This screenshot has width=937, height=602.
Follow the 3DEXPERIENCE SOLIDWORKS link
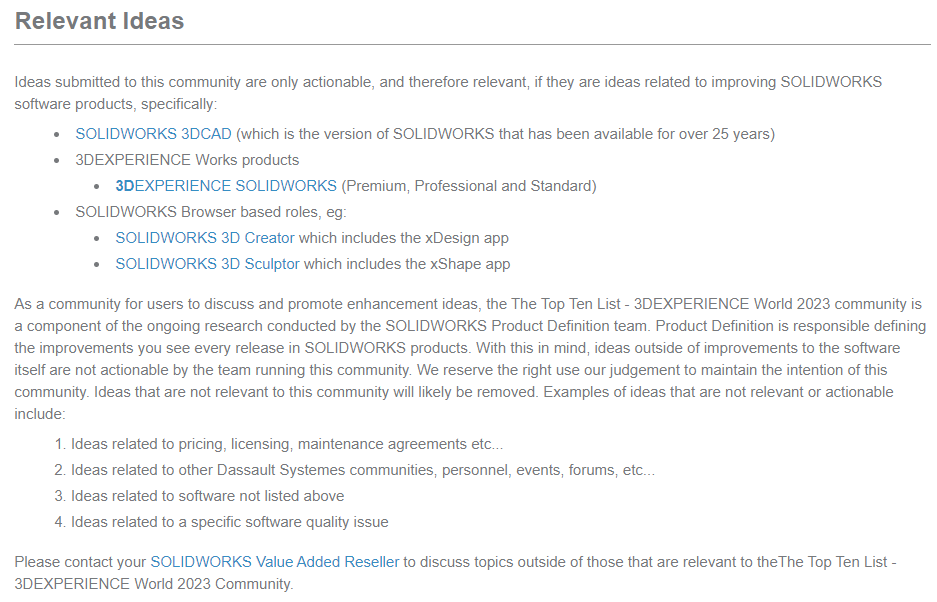tap(226, 186)
